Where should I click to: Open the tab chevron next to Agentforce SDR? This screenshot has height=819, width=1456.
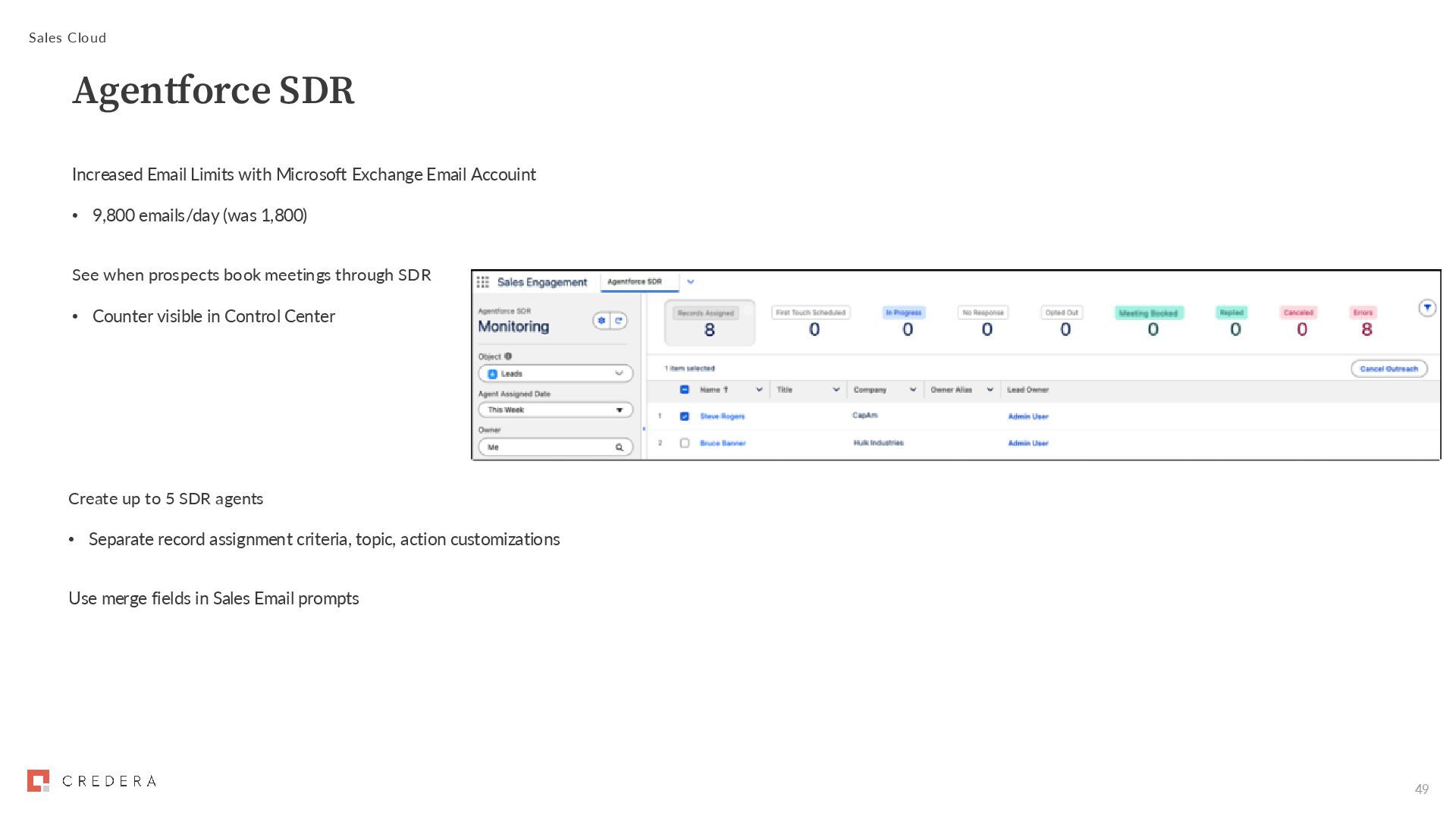690,282
